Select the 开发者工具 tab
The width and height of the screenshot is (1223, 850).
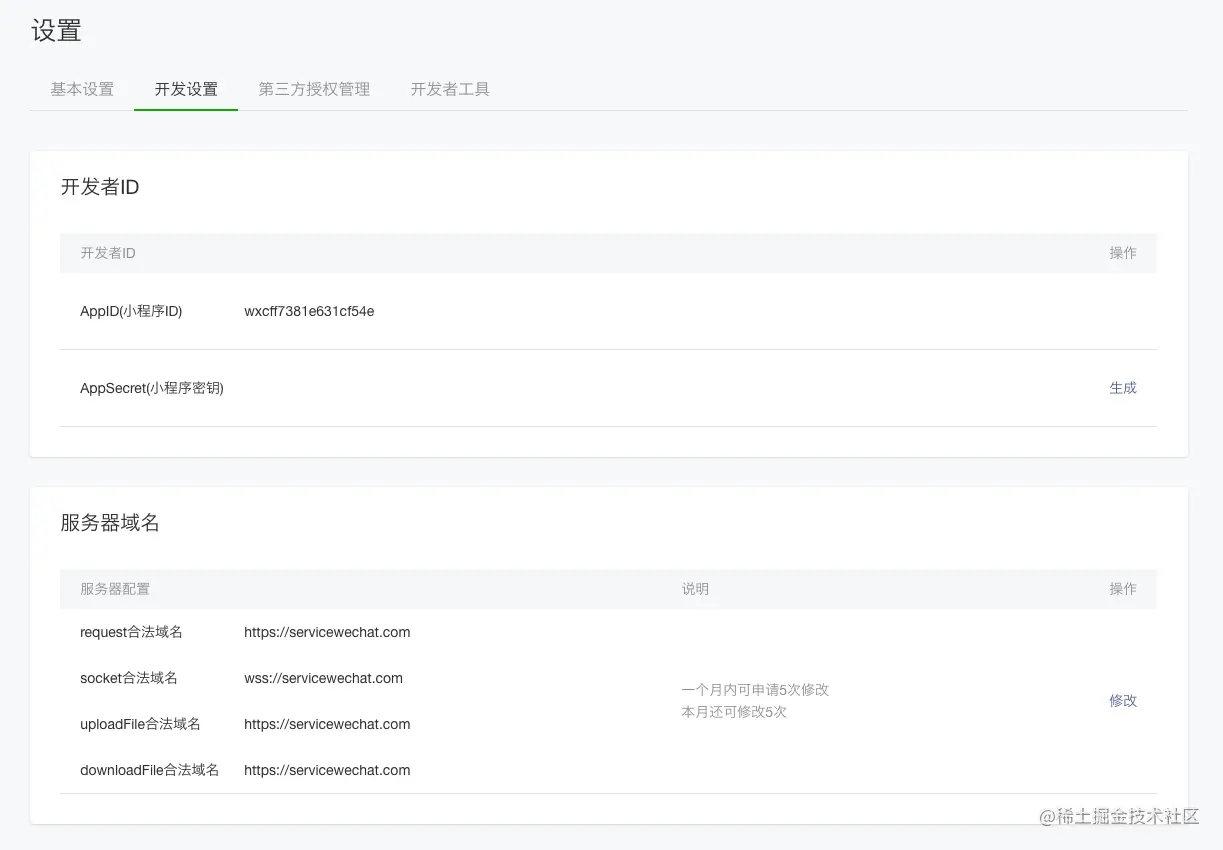449,89
